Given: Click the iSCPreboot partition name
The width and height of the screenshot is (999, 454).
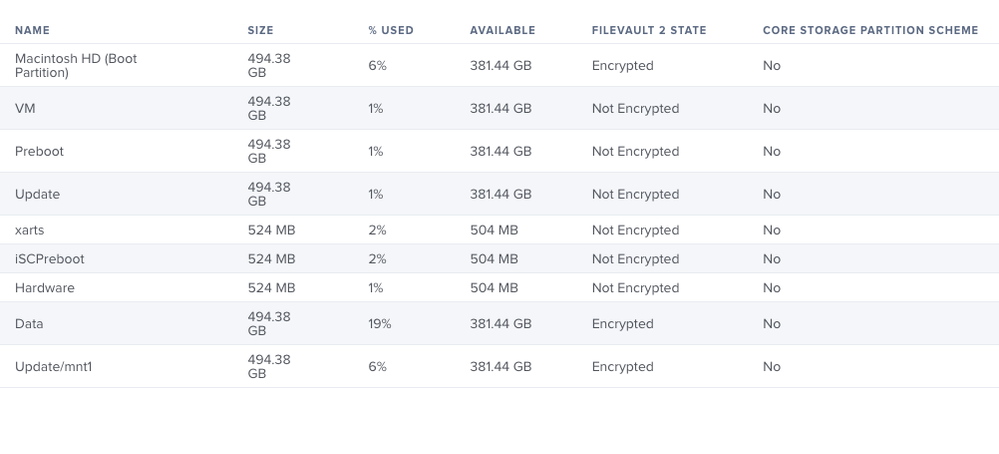Looking at the screenshot, I should pos(50,259).
